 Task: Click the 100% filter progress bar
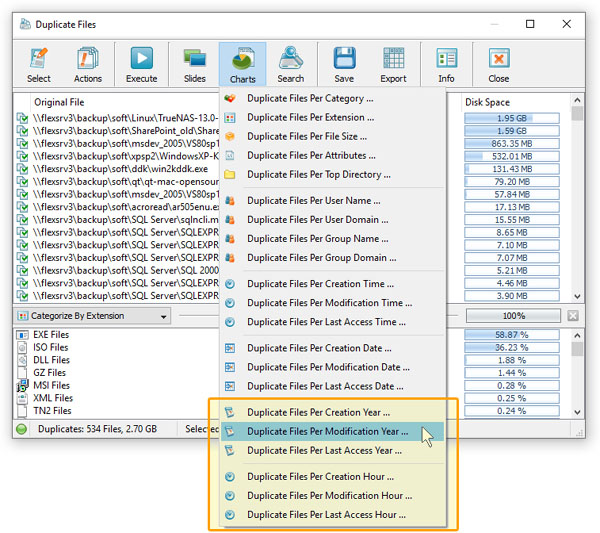click(x=513, y=316)
